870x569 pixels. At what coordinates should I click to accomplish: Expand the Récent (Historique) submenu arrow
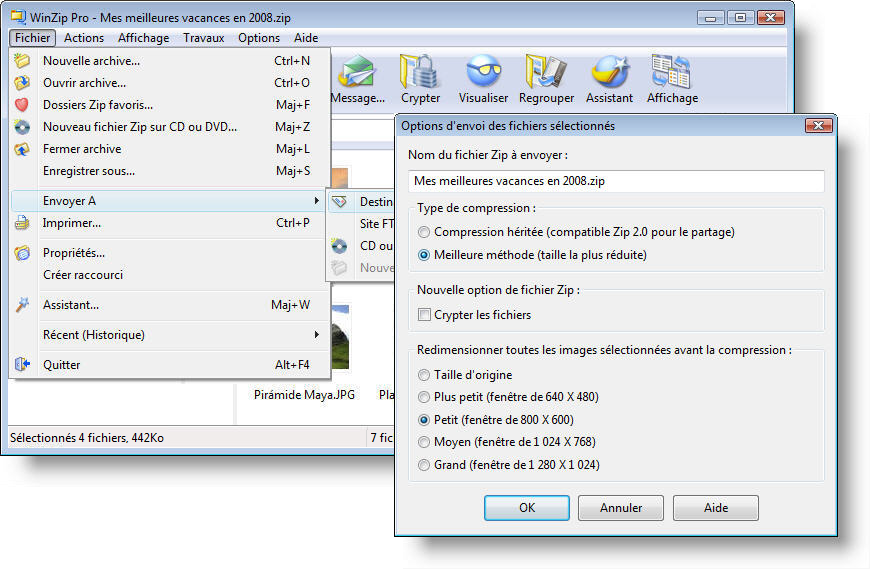(316, 334)
